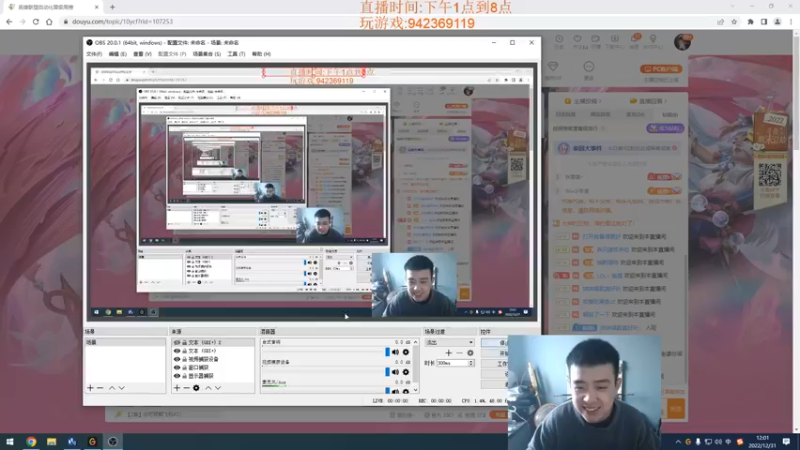Toggle visibility of 文本 (GDI+) 2 source
Screen dimensions: 800x450
point(177,343)
